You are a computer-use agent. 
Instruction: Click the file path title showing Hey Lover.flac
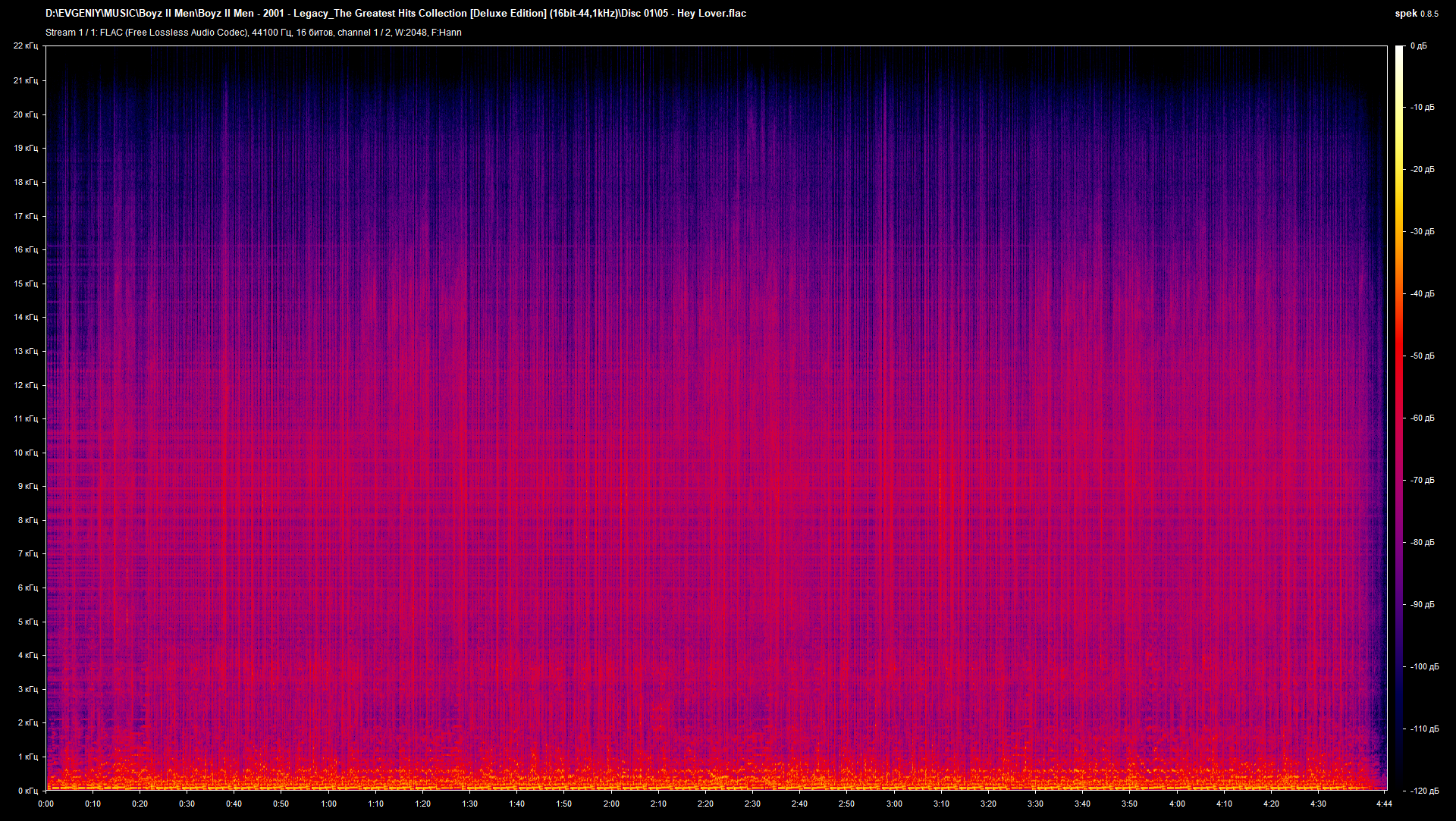(394, 13)
